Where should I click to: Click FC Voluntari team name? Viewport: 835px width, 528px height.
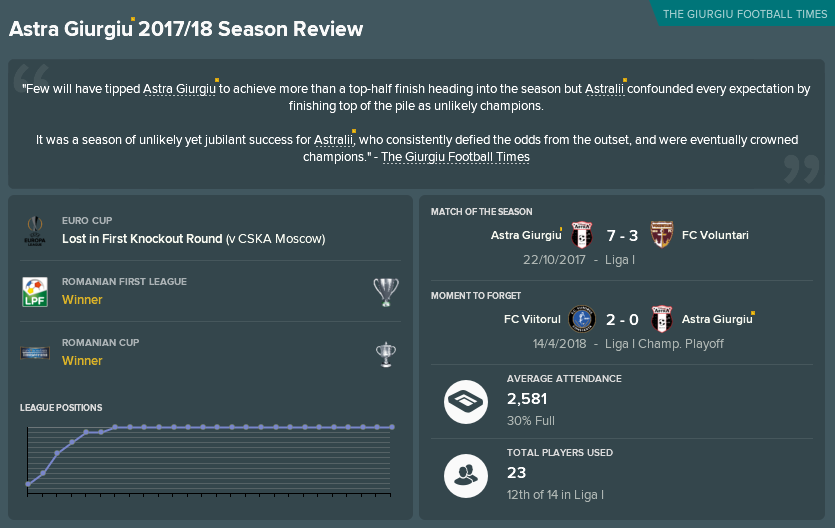[715, 235]
